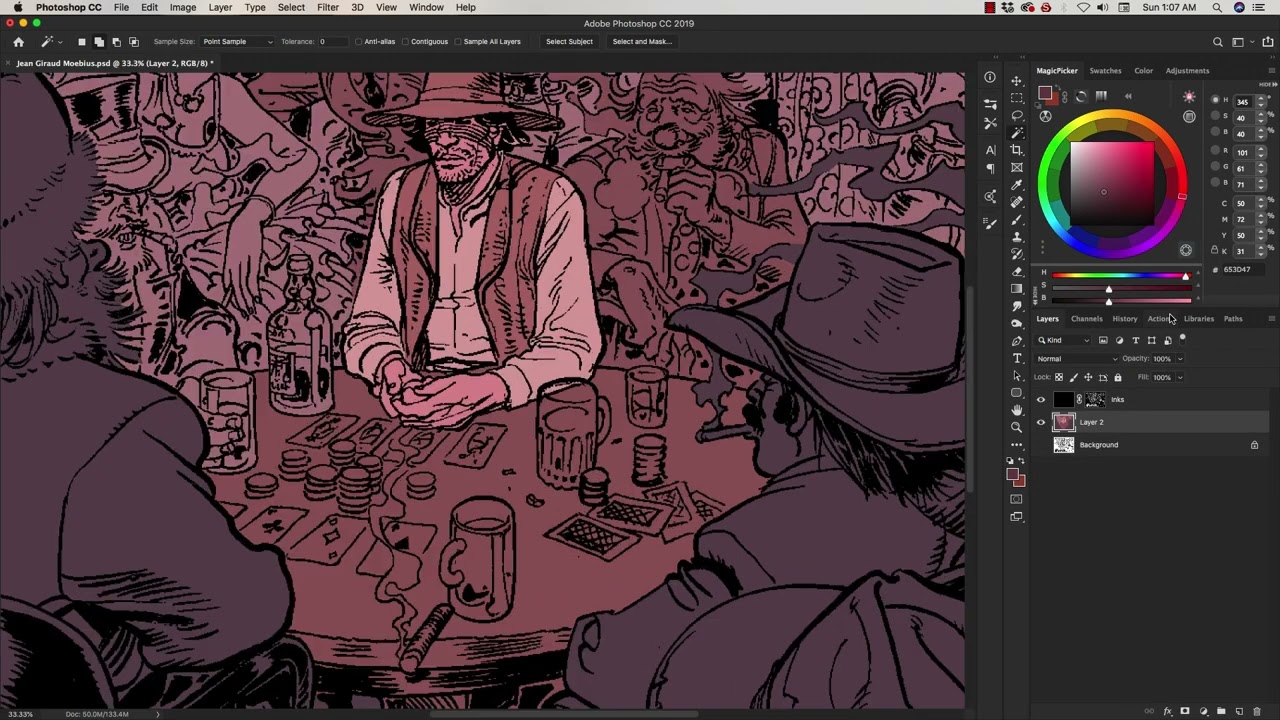Select the Clone Stamp tool

[1017, 236]
